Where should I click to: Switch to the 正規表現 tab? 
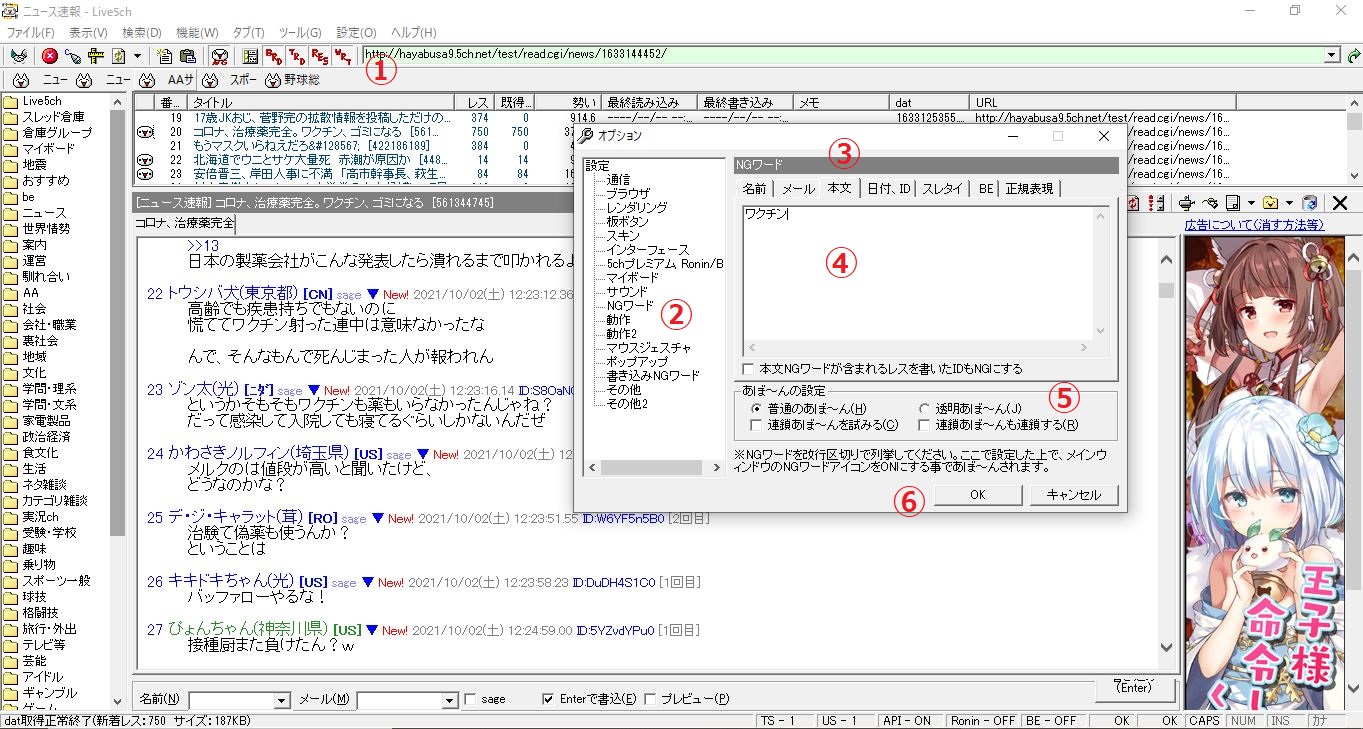tap(1030, 188)
